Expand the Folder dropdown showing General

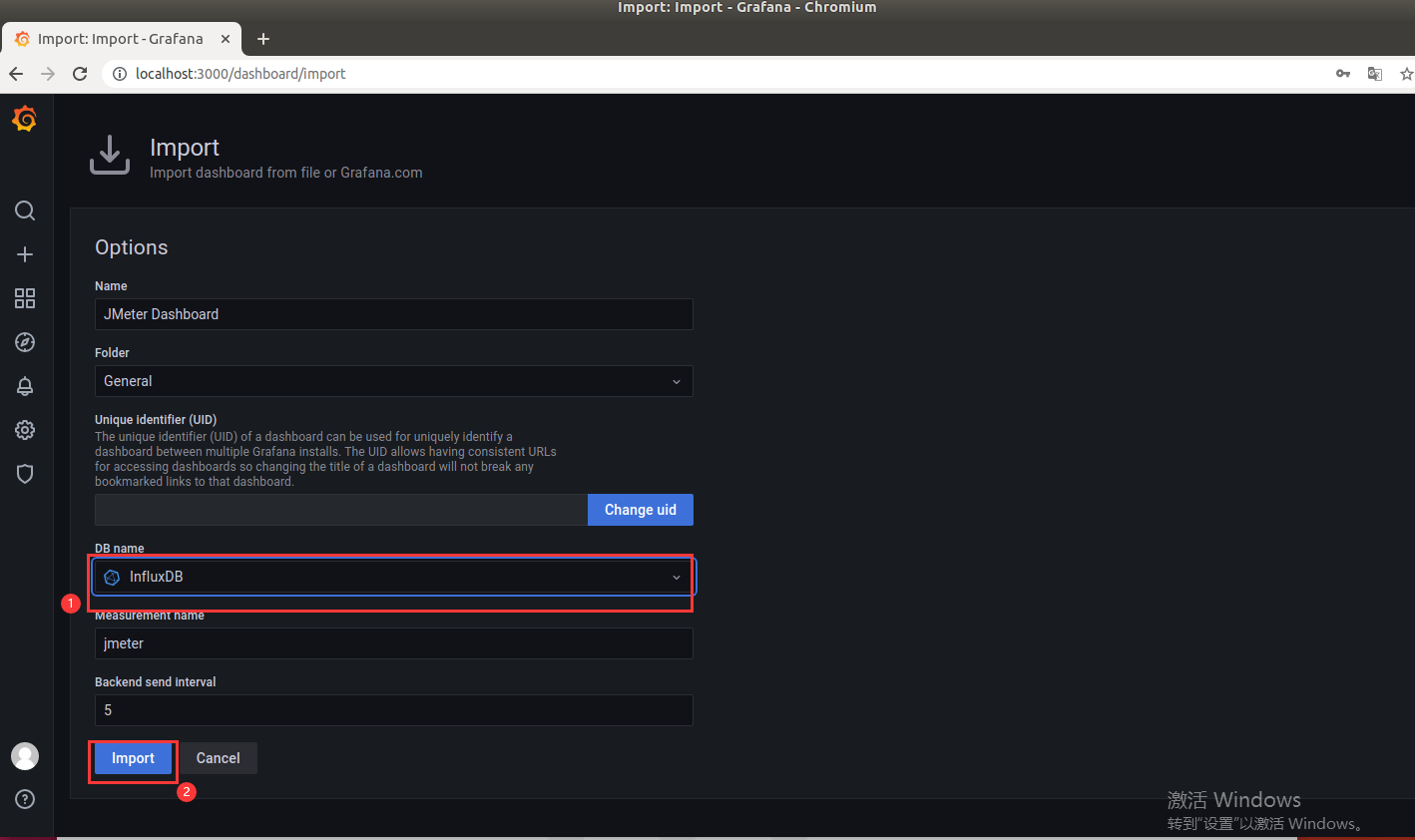393,381
